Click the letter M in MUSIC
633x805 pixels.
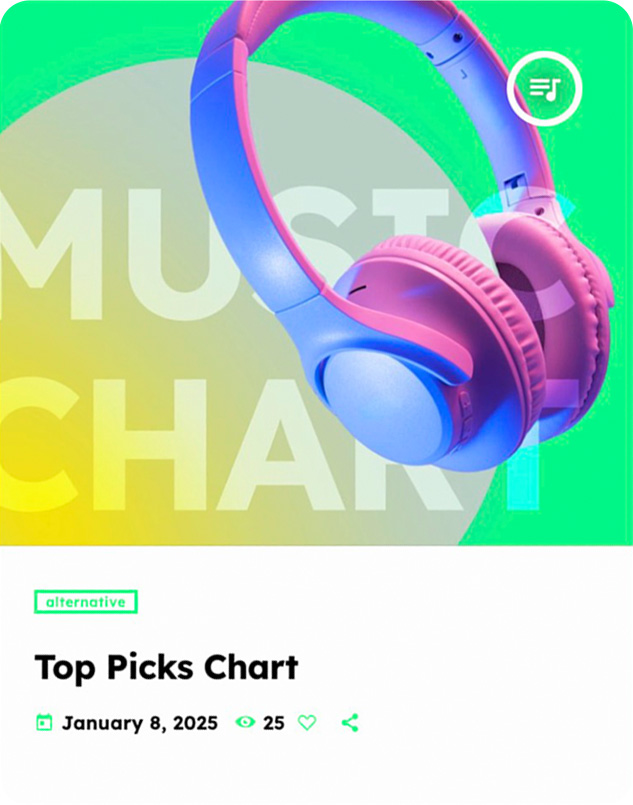51,254
